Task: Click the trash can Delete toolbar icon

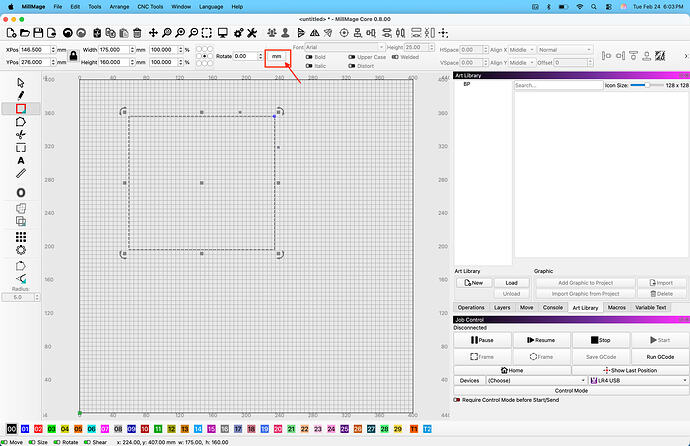Action: click(137, 33)
